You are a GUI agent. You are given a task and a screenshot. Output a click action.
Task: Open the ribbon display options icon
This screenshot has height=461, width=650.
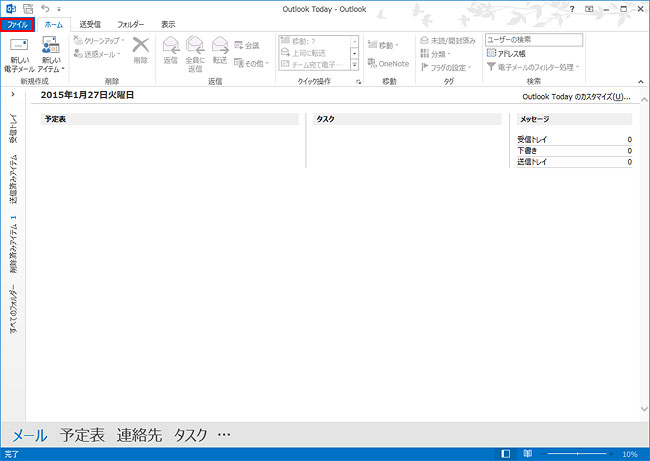pos(589,9)
